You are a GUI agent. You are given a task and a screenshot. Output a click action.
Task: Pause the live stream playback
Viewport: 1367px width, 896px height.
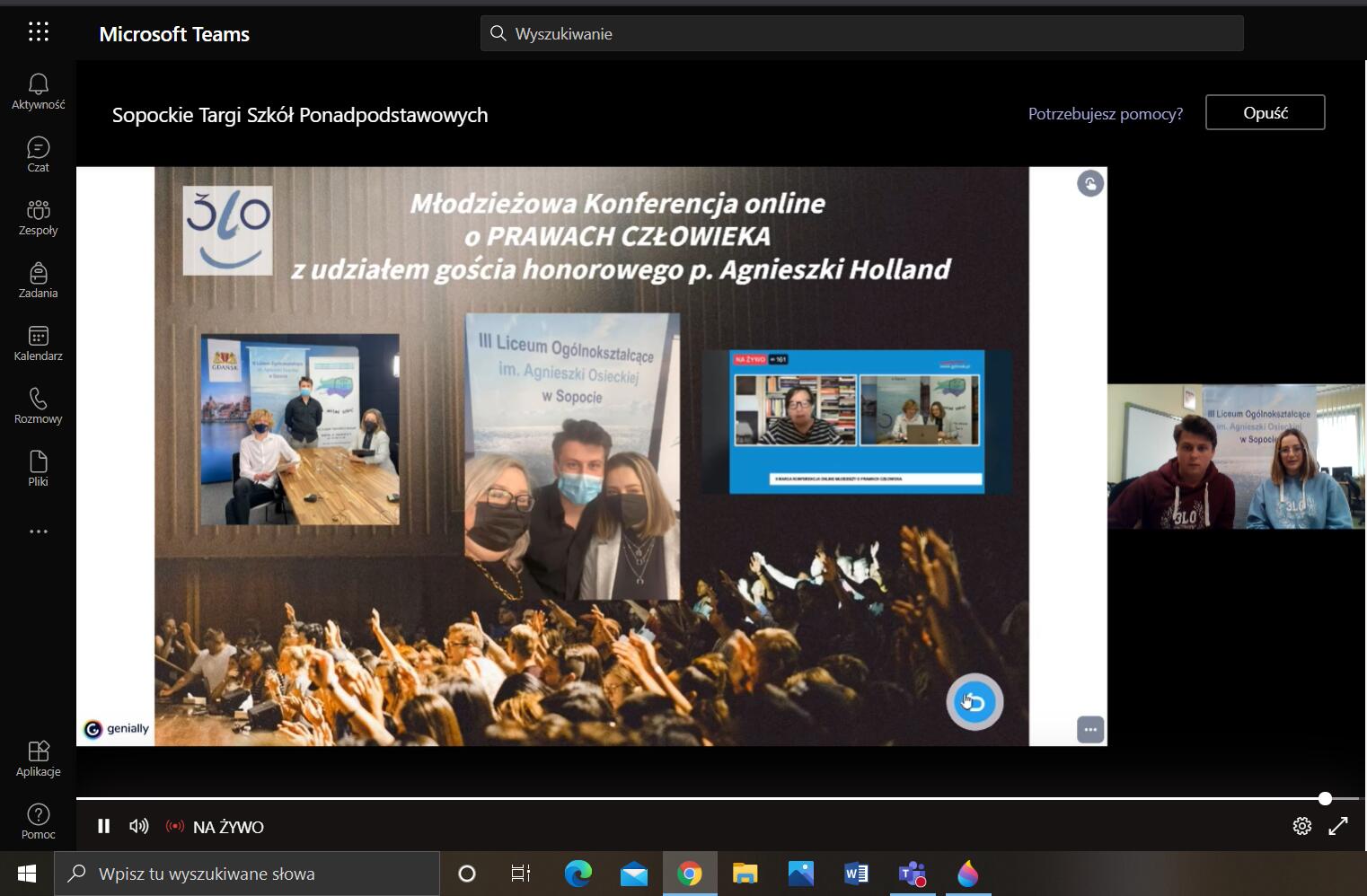(103, 826)
